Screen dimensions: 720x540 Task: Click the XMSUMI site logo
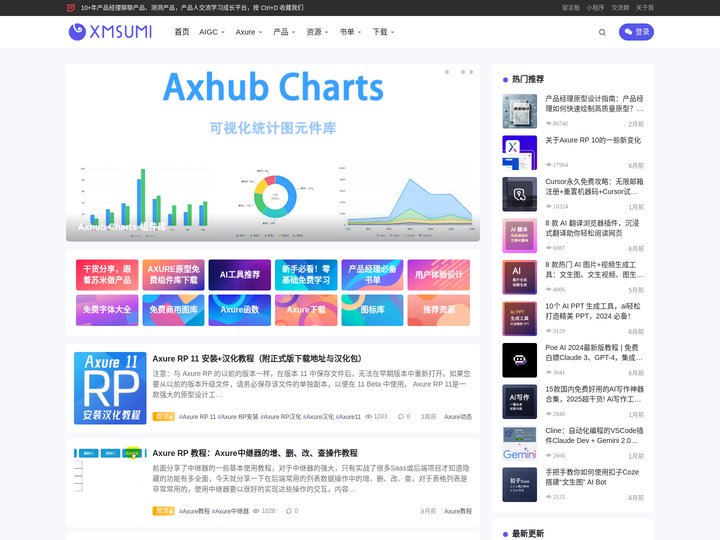coord(110,32)
